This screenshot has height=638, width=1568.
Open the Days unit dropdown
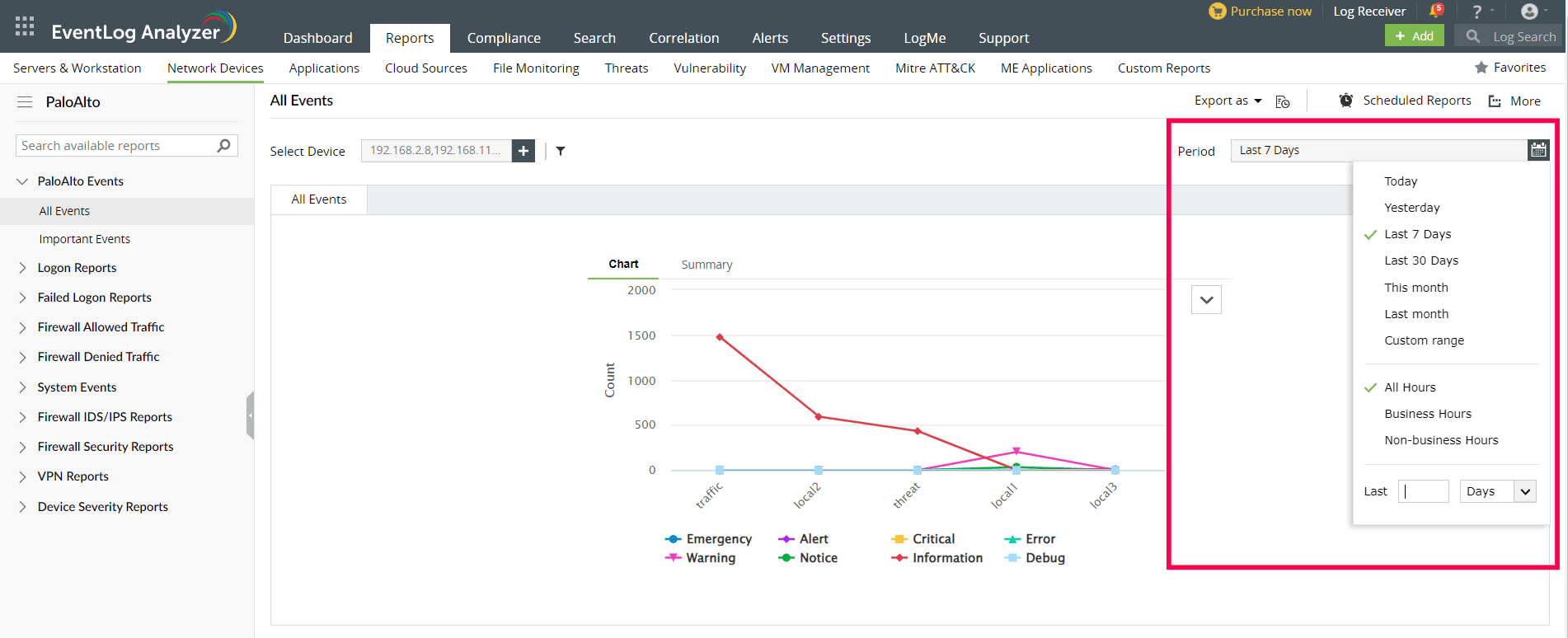click(x=1498, y=491)
